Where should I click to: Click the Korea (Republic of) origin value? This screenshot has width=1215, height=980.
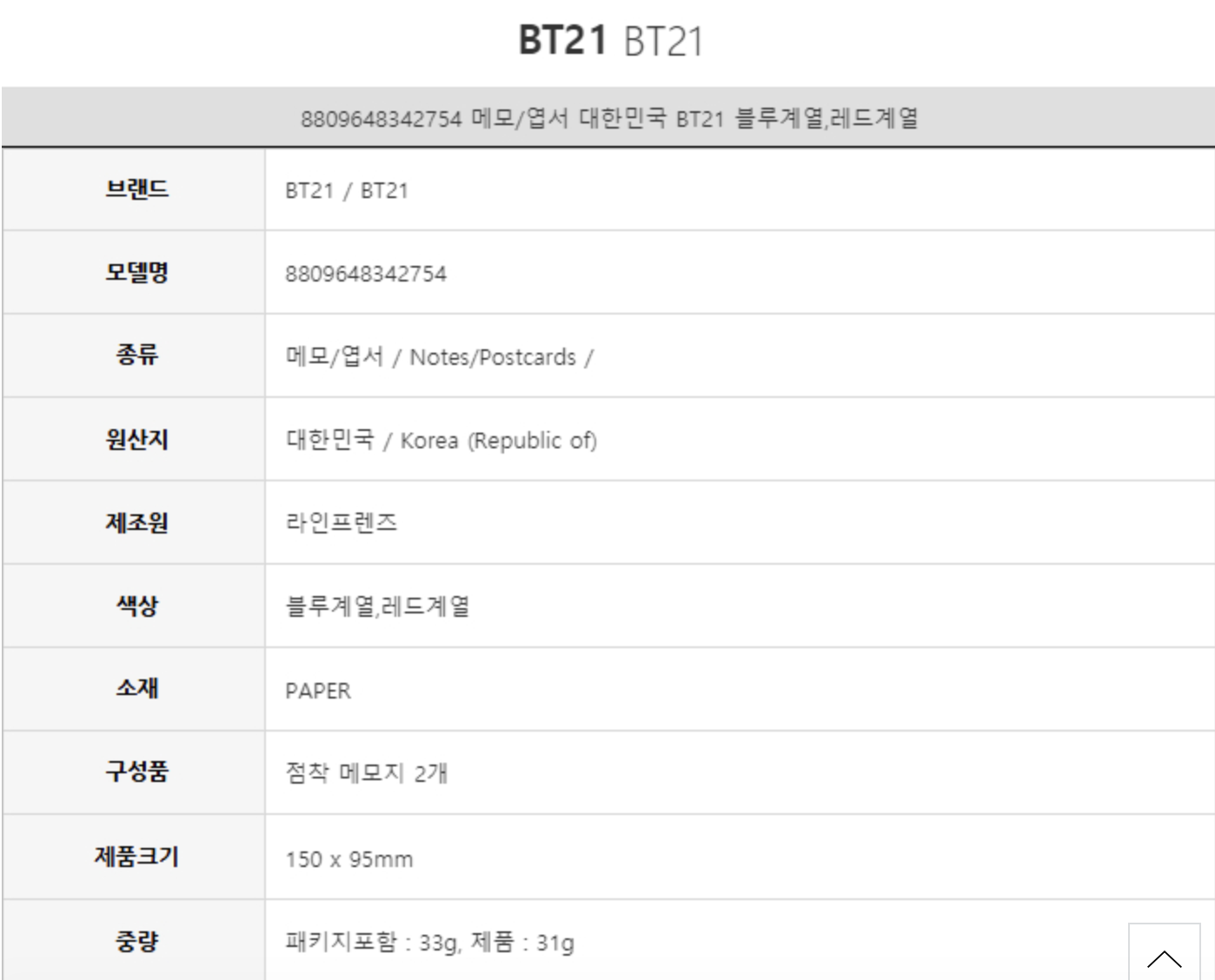click(x=498, y=440)
